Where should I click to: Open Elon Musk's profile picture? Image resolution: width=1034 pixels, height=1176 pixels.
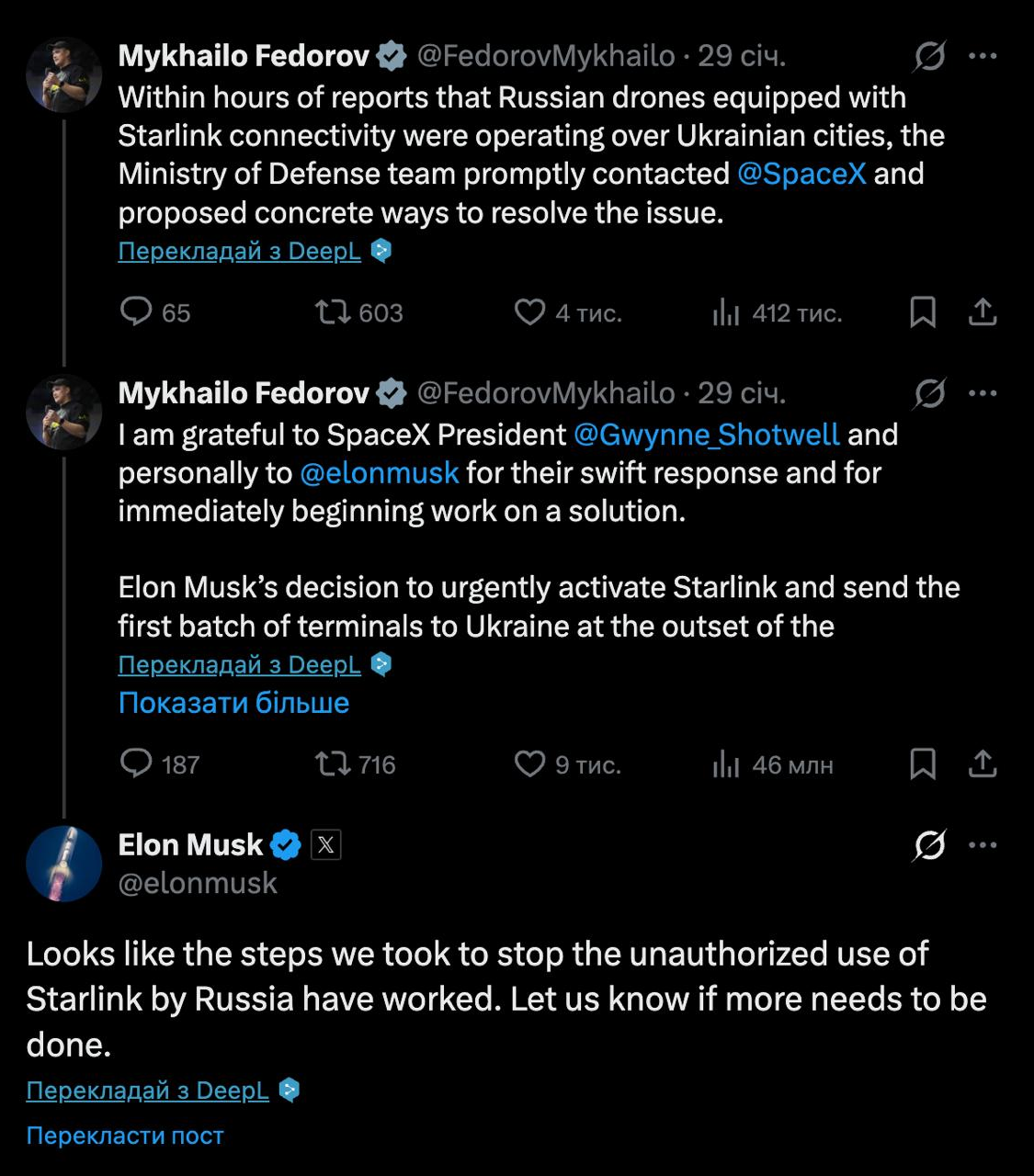[63, 864]
